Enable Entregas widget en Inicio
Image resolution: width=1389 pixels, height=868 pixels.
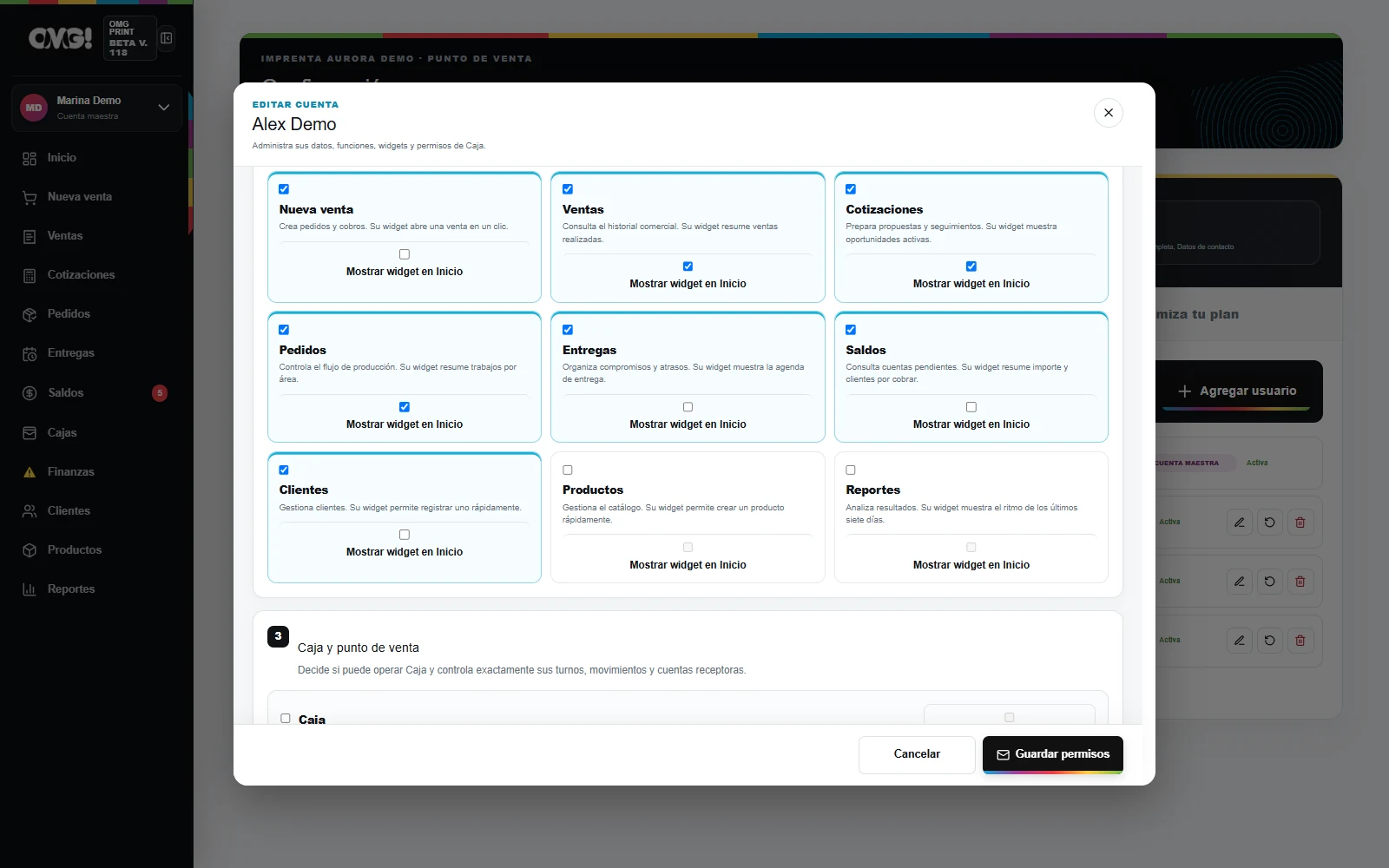point(688,407)
